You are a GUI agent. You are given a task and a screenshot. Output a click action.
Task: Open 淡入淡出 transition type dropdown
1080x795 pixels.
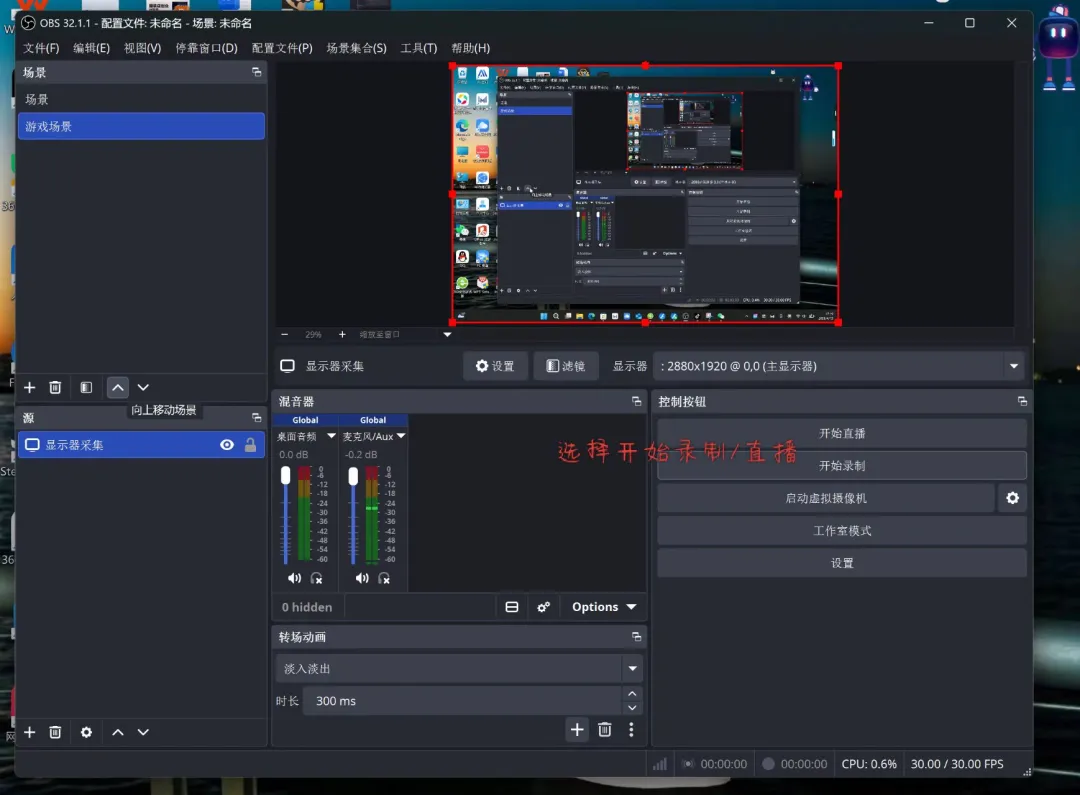(459, 668)
